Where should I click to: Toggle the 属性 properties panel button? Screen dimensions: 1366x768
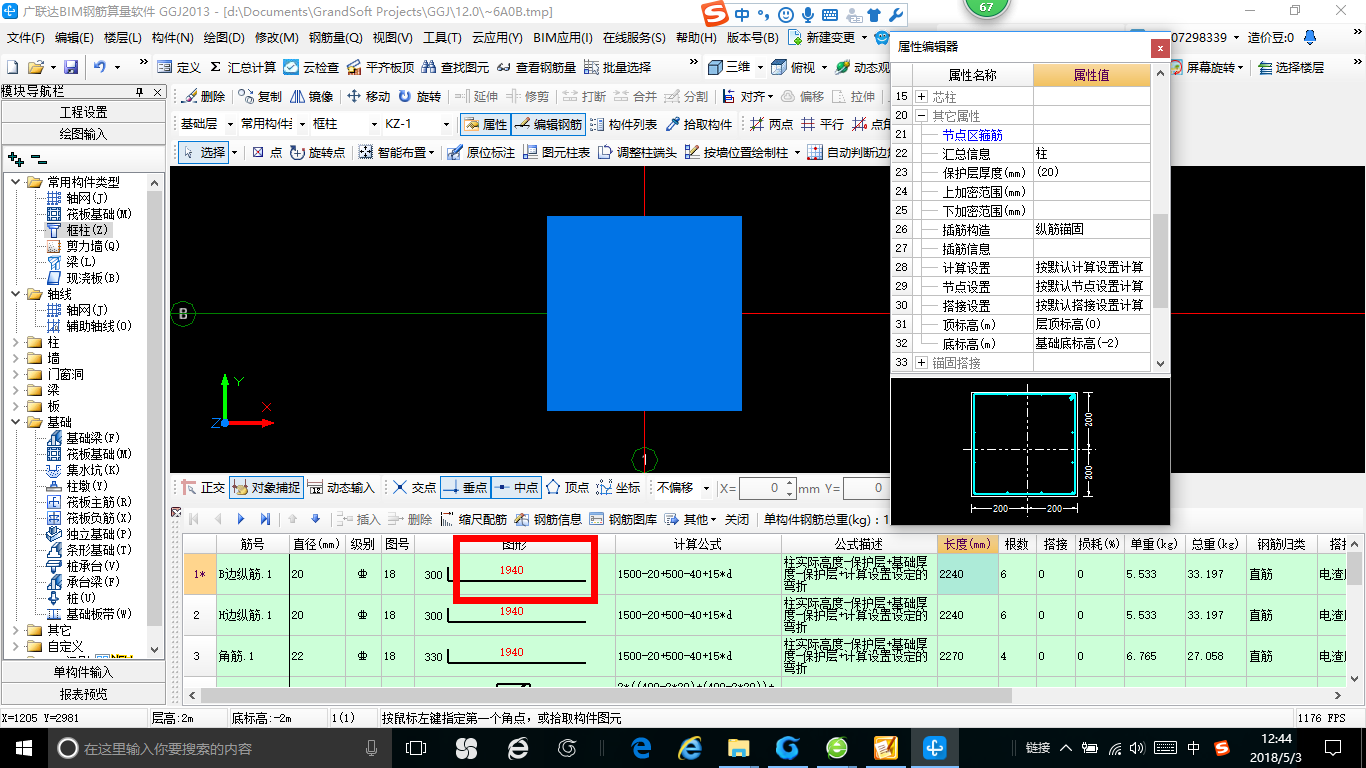(486, 125)
